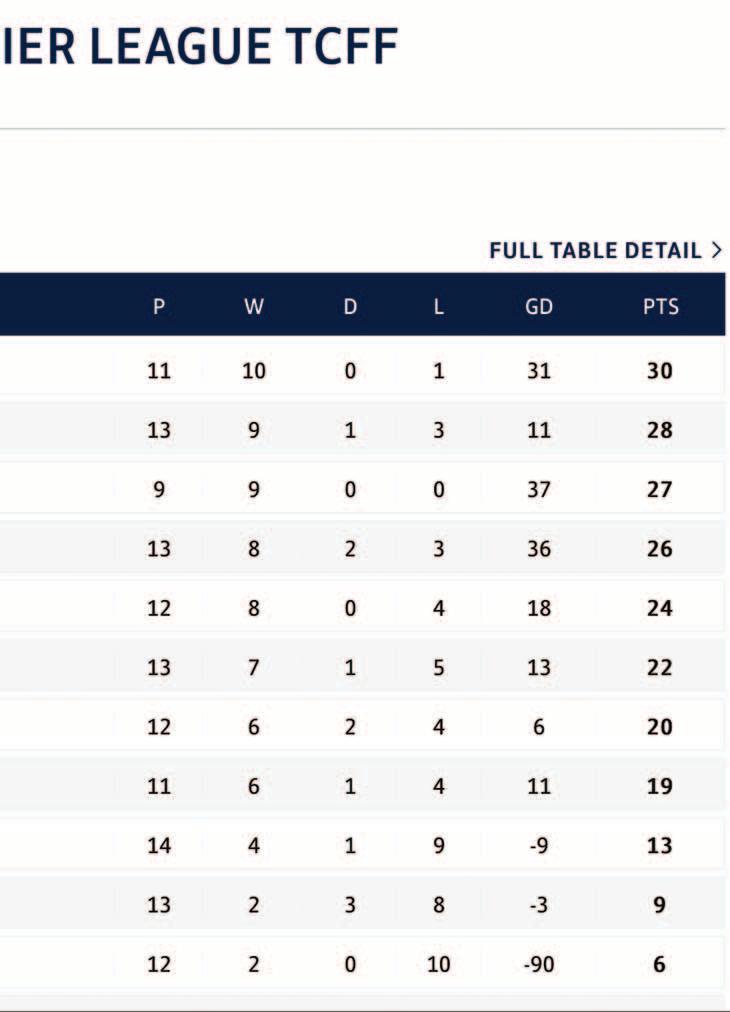Image resolution: width=730 pixels, height=1012 pixels.
Task: Click the -90 goal difference cell
Action: 539,965
